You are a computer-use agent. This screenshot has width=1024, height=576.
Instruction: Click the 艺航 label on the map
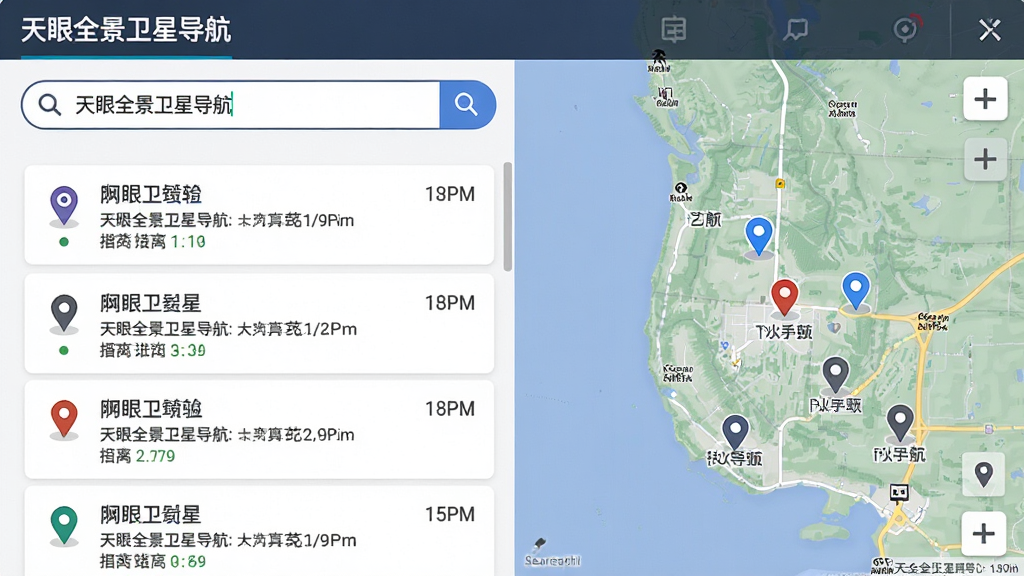click(x=706, y=219)
